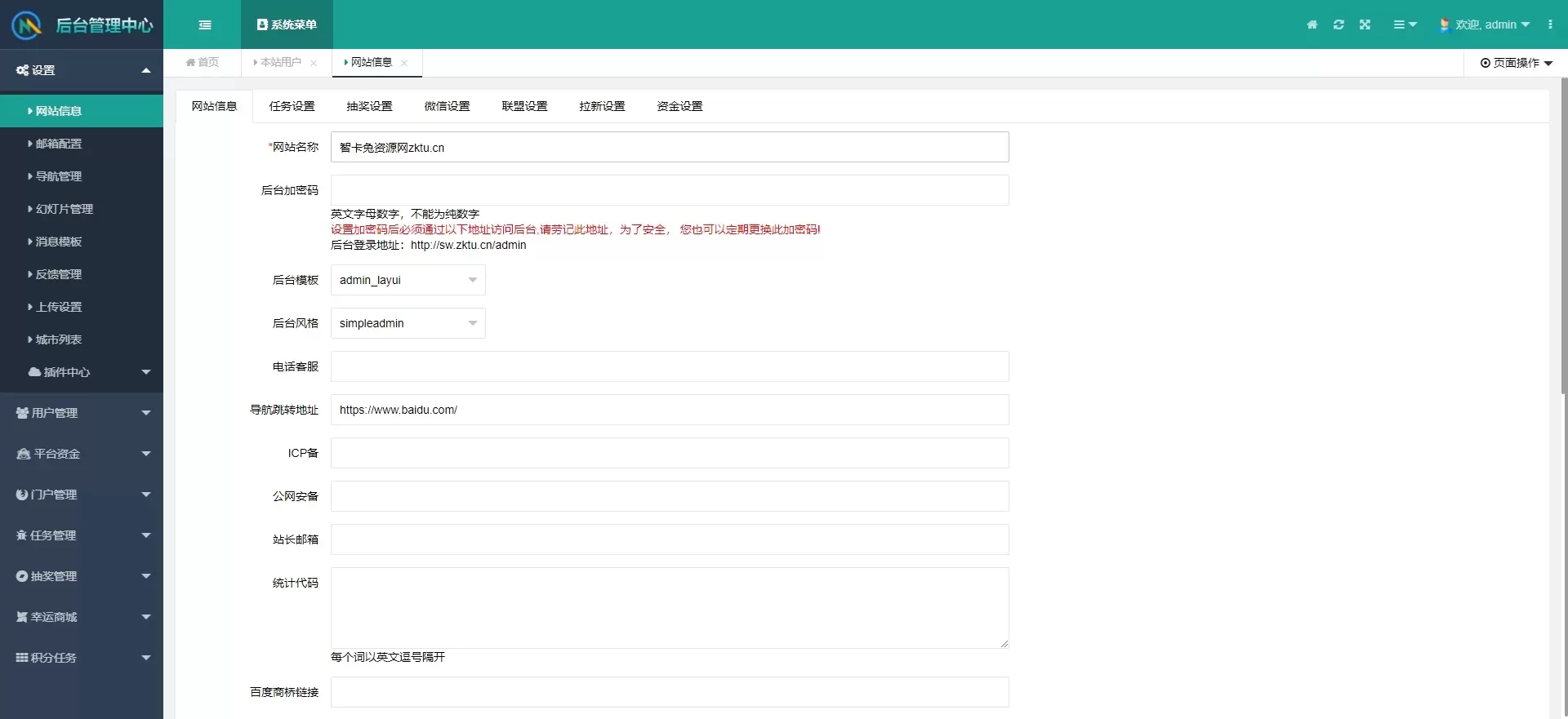Open the 后台模板 admin_layui dropdown
Screen dimensions: 1568x719
(408, 280)
